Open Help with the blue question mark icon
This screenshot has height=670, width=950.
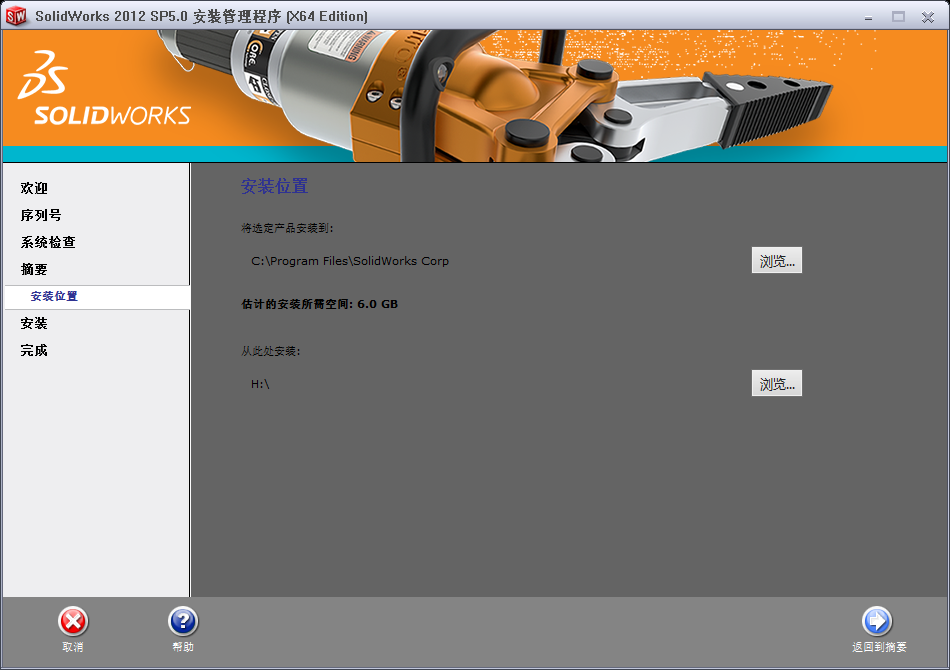183,622
